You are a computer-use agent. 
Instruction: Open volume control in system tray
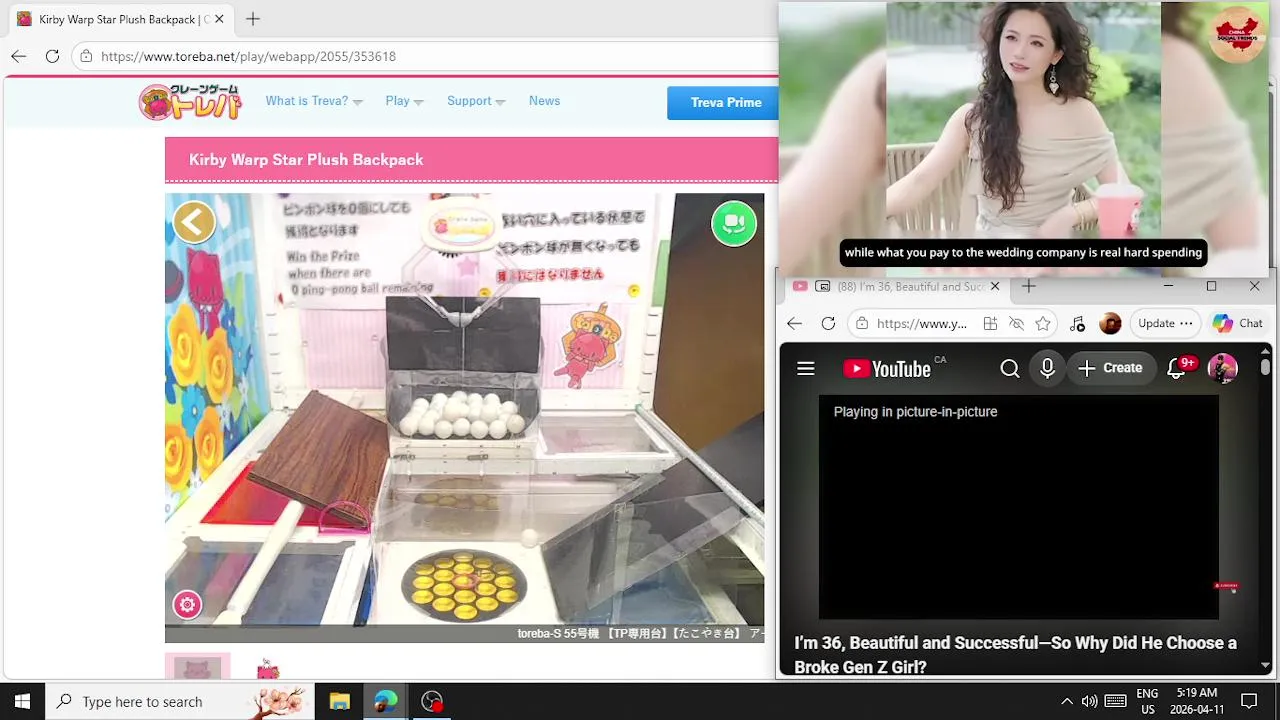coord(1089,701)
